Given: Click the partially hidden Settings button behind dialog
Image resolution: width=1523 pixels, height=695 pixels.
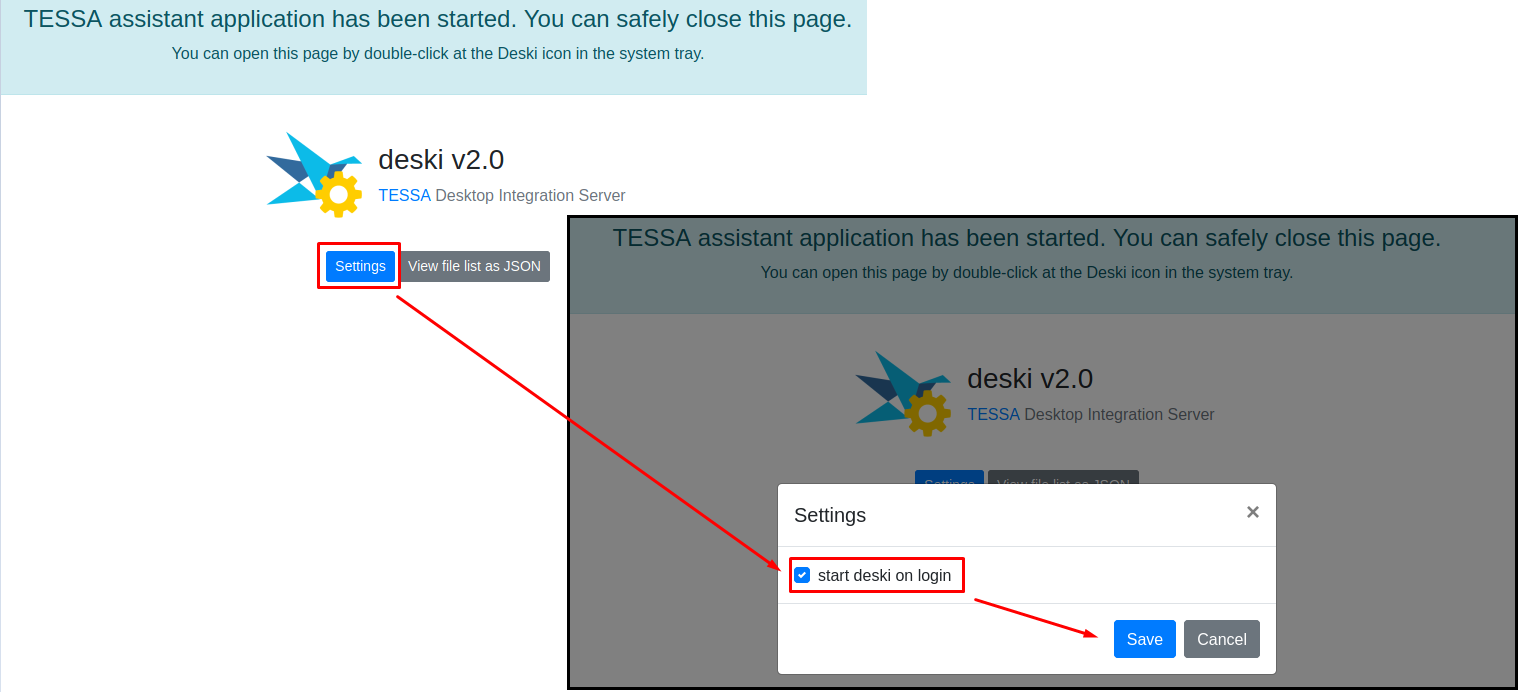Looking at the screenshot, I should click(949, 477).
